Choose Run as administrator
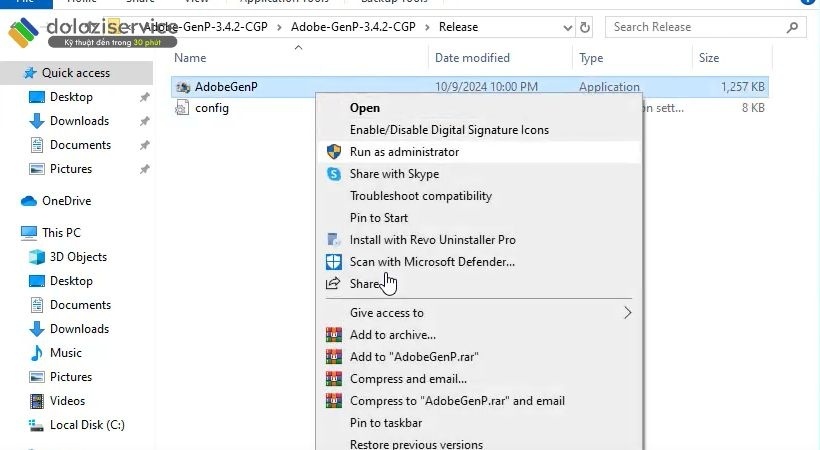Screen dimensions: 820x450 pyautogui.click(x=404, y=152)
